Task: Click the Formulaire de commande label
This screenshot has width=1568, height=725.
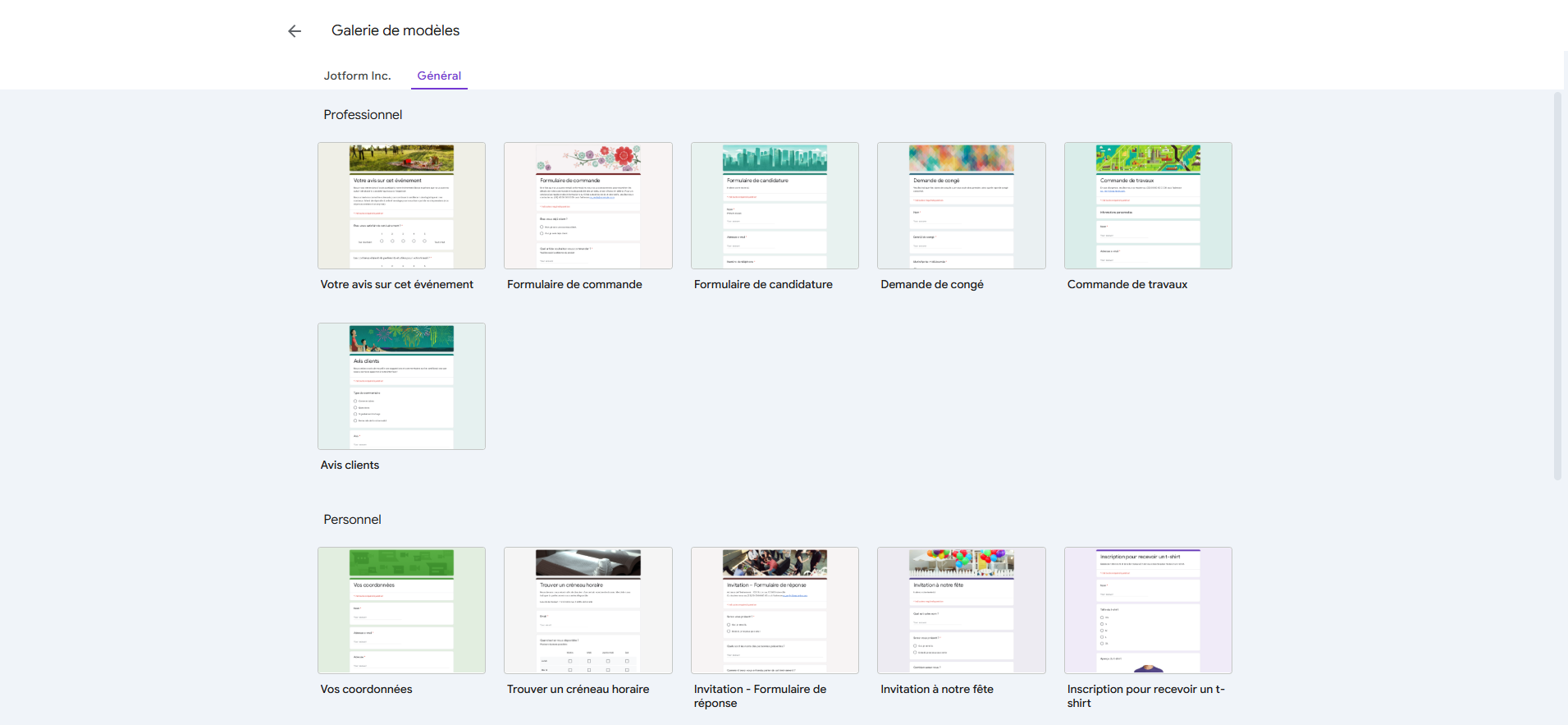Action: point(574,284)
